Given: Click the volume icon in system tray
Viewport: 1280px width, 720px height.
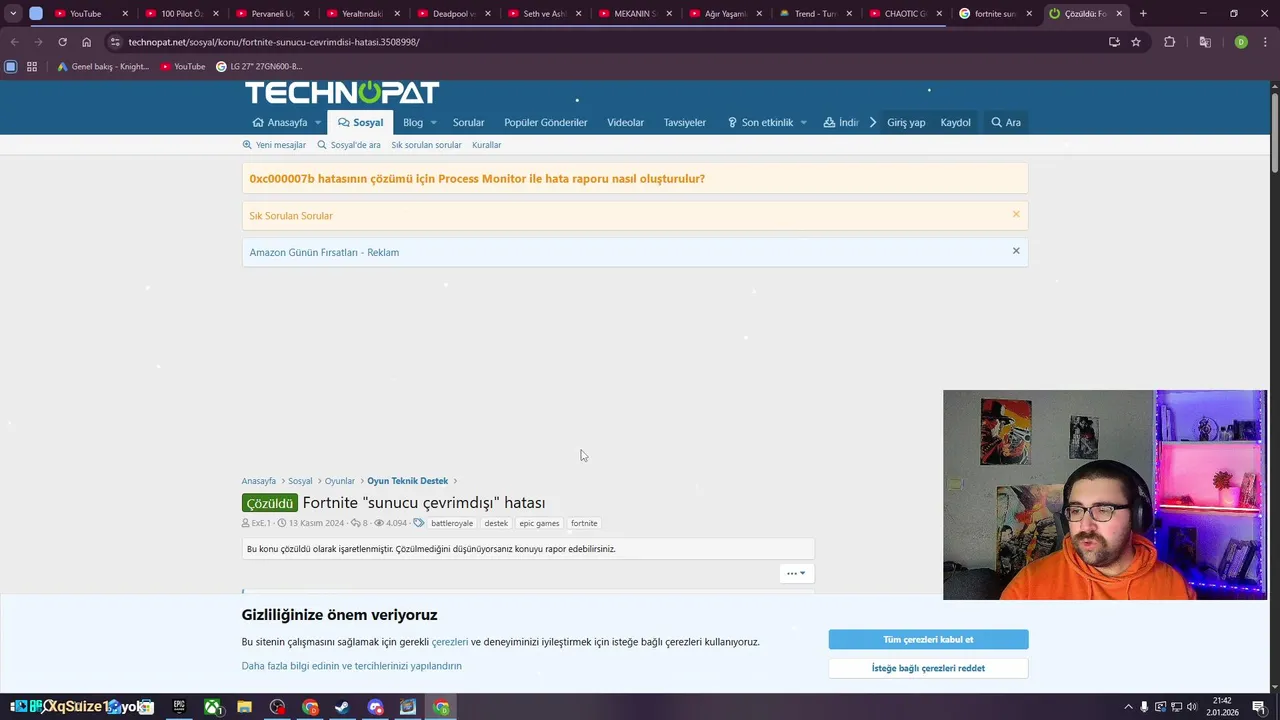Looking at the screenshot, I should pyautogui.click(x=1191, y=707).
